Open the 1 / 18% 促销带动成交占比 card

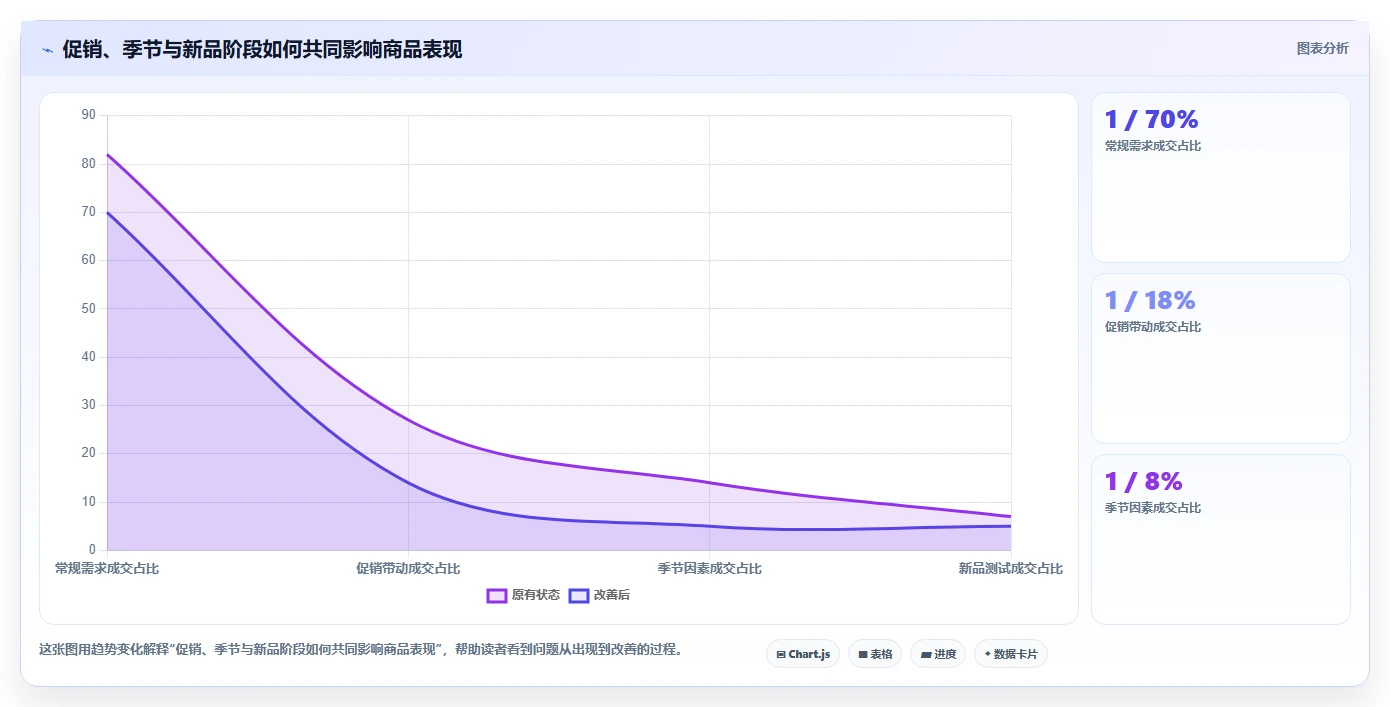pyautogui.click(x=1221, y=358)
